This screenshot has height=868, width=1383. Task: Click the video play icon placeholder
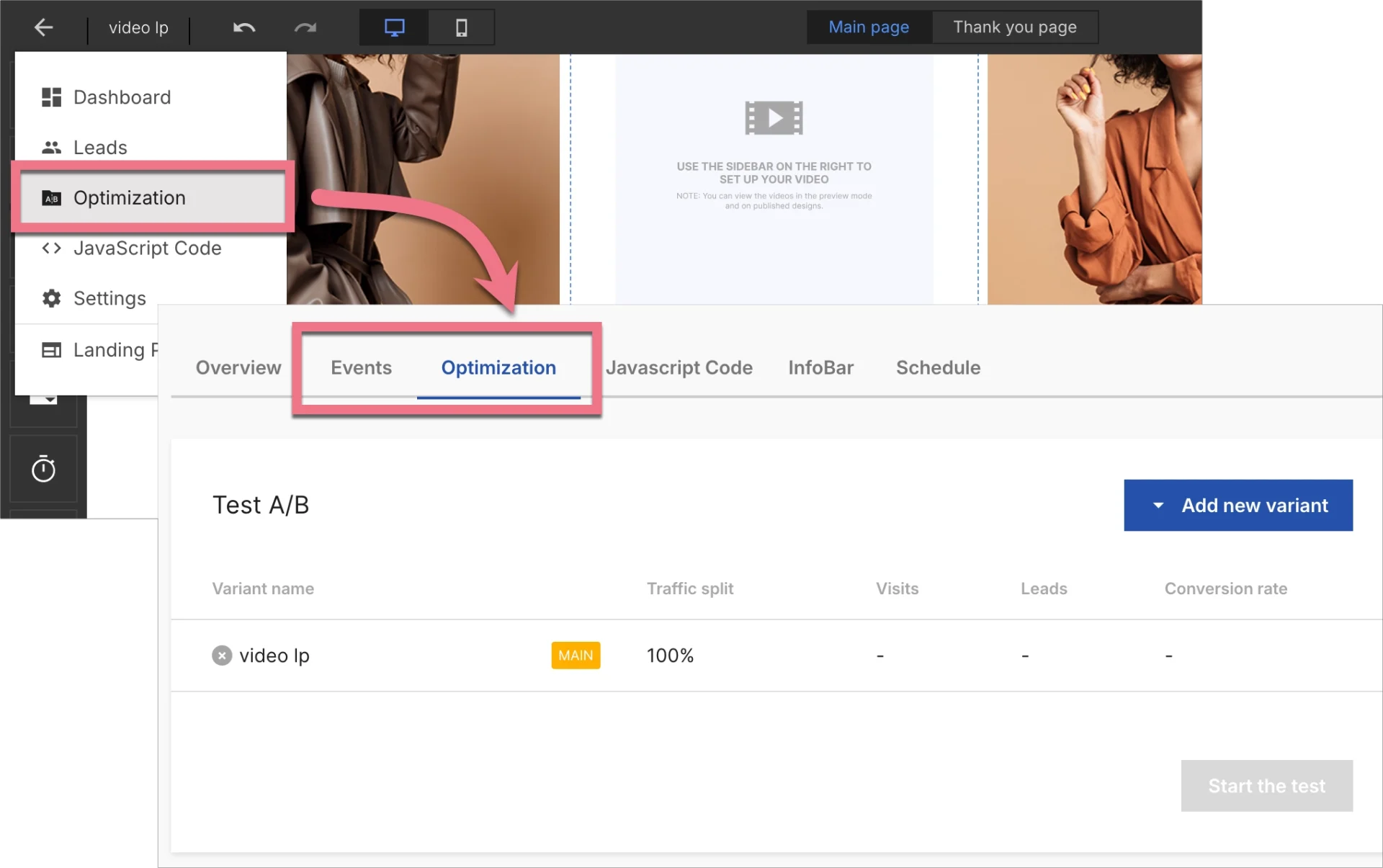pyautogui.click(x=774, y=117)
